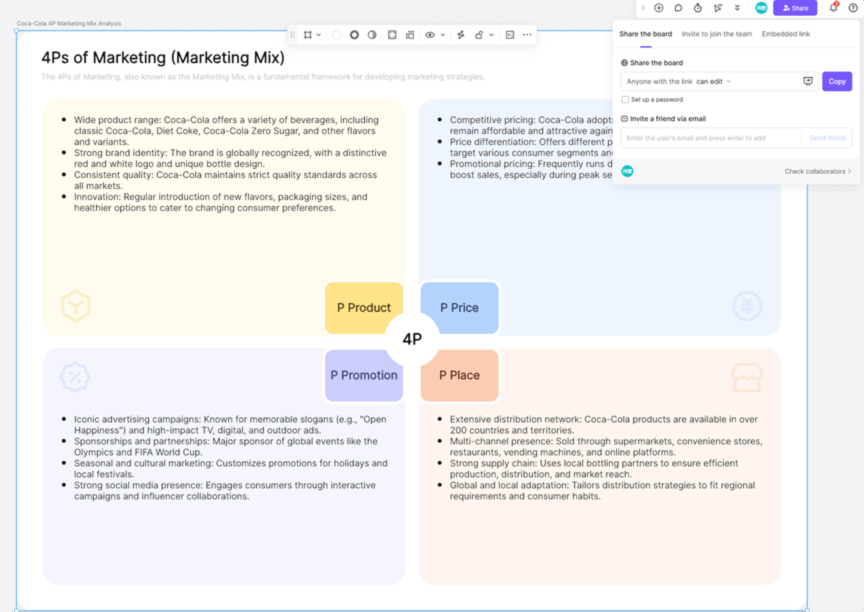Enable the Set up a password checkbox

625,100
